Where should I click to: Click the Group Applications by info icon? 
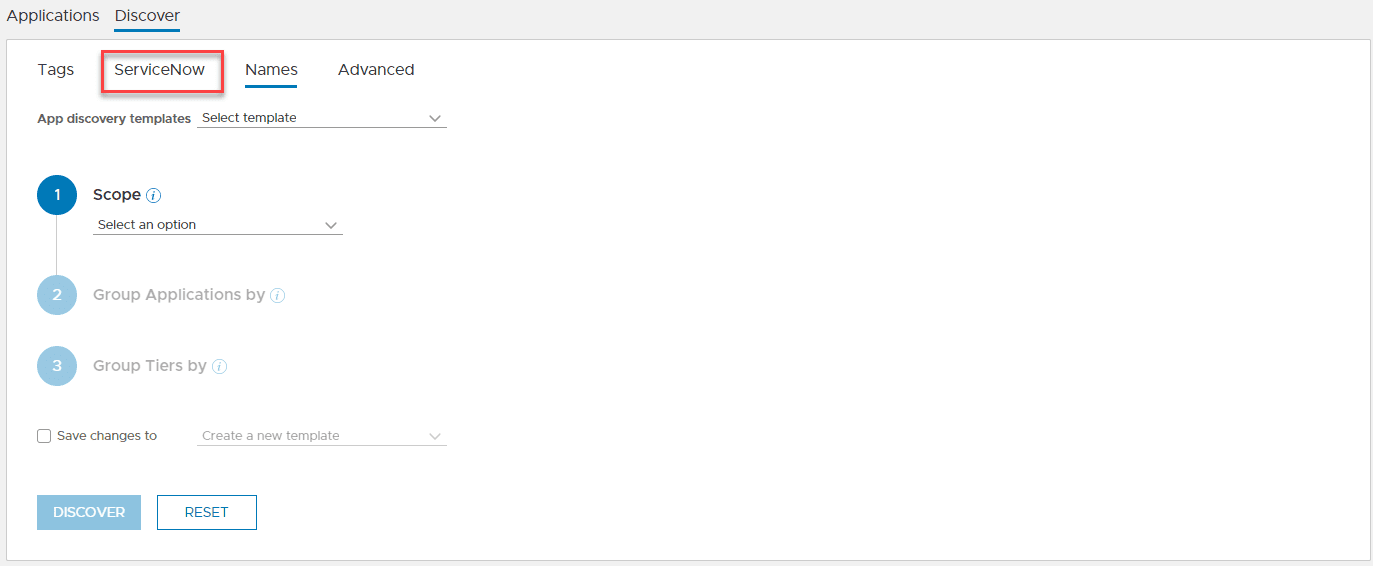point(278,296)
